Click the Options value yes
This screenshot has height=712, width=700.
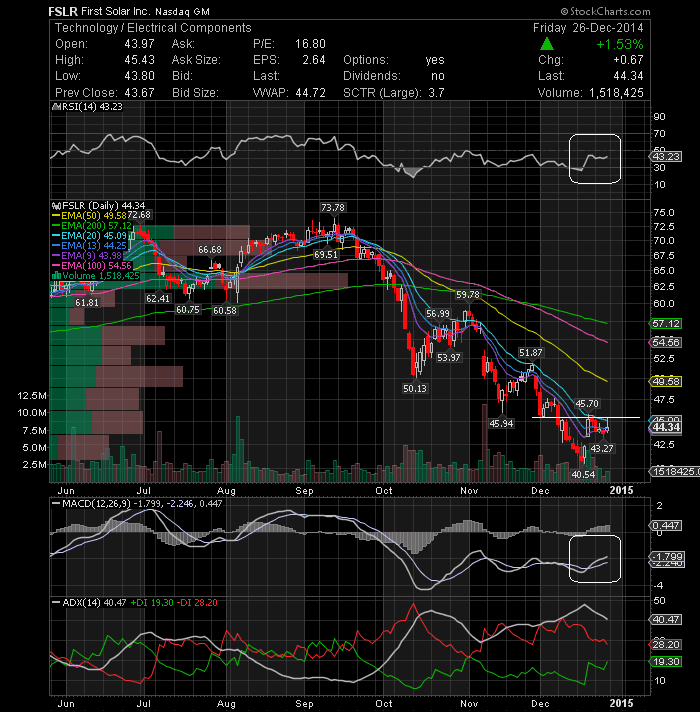click(x=435, y=60)
